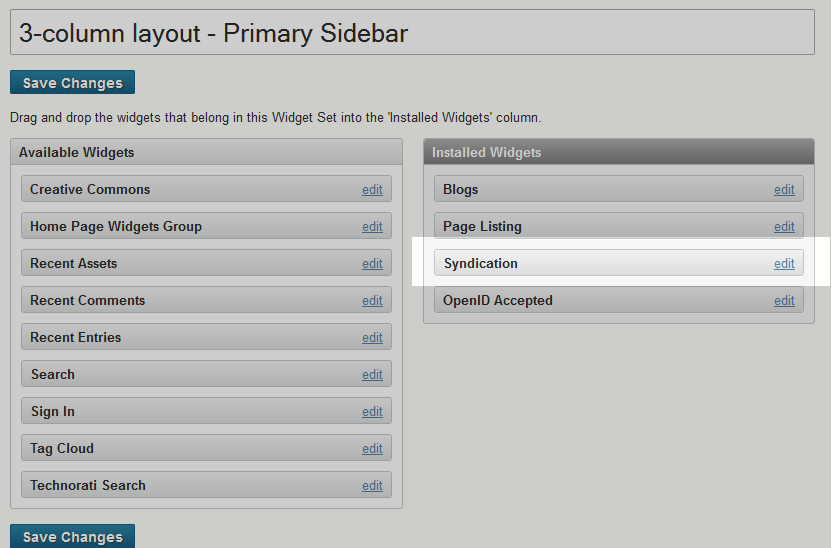The width and height of the screenshot is (831, 548).
Task: Edit the Home Page Widgets Group
Action: (x=372, y=227)
